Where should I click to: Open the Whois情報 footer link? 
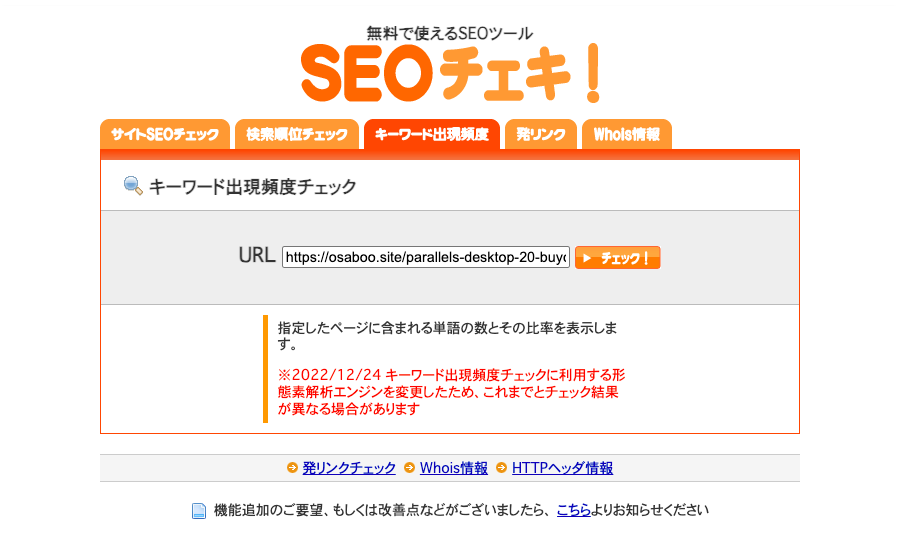[453, 468]
